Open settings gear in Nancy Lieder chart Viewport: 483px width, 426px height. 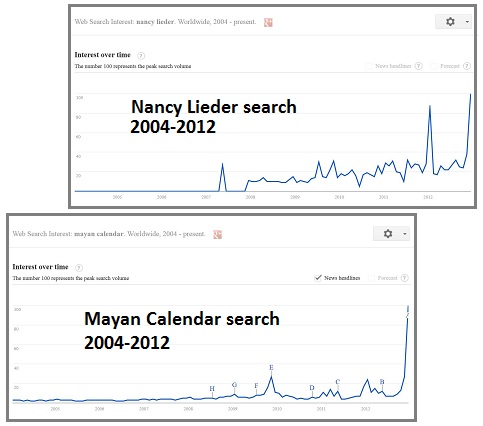click(x=450, y=22)
